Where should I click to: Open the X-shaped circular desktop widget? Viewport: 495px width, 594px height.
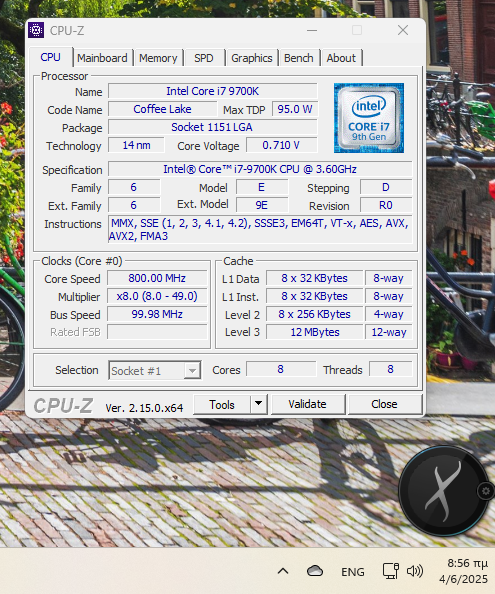point(443,491)
